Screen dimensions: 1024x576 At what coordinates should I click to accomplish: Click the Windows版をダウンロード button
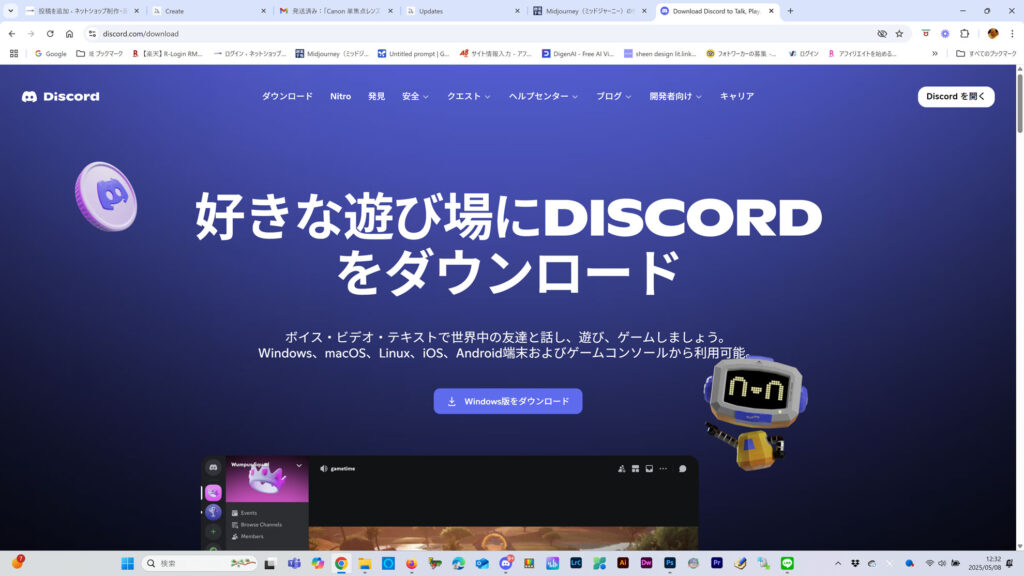click(508, 401)
